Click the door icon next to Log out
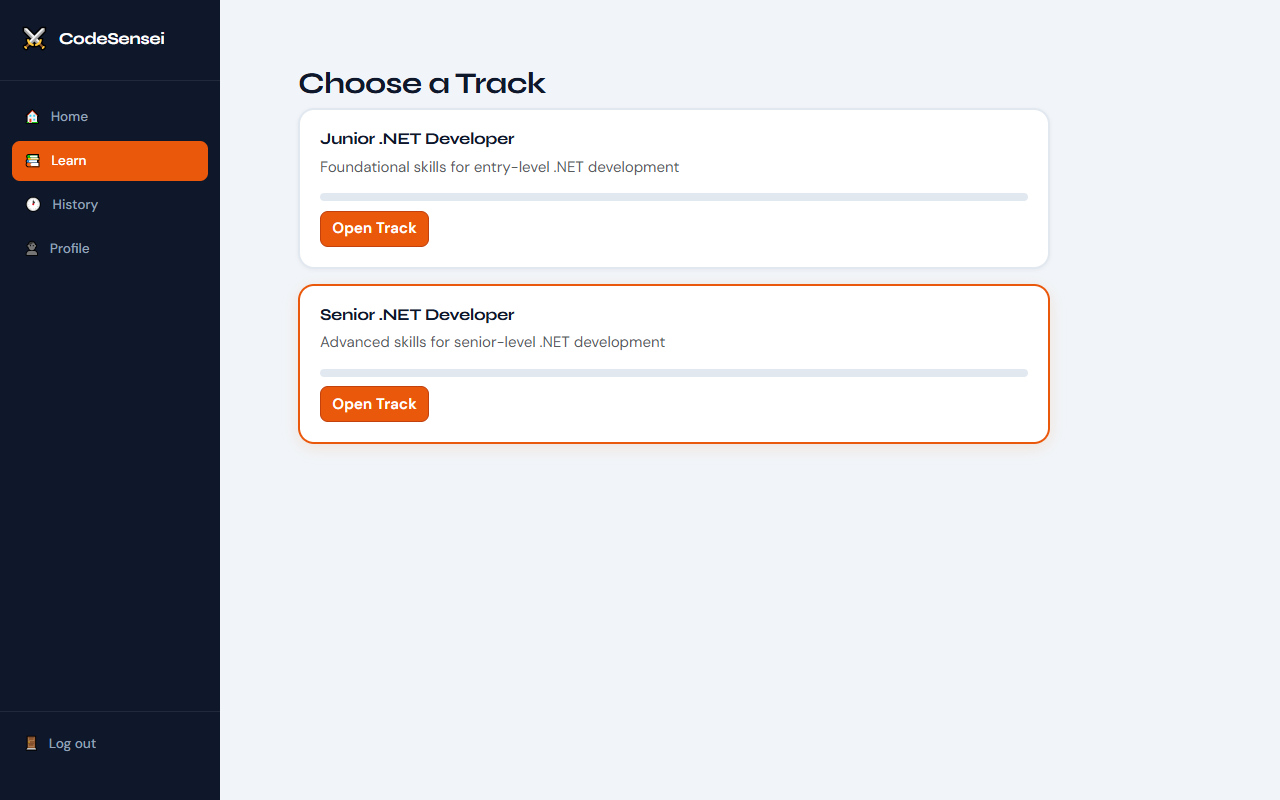Screen dimensions: 1280x800 [30, 743]
